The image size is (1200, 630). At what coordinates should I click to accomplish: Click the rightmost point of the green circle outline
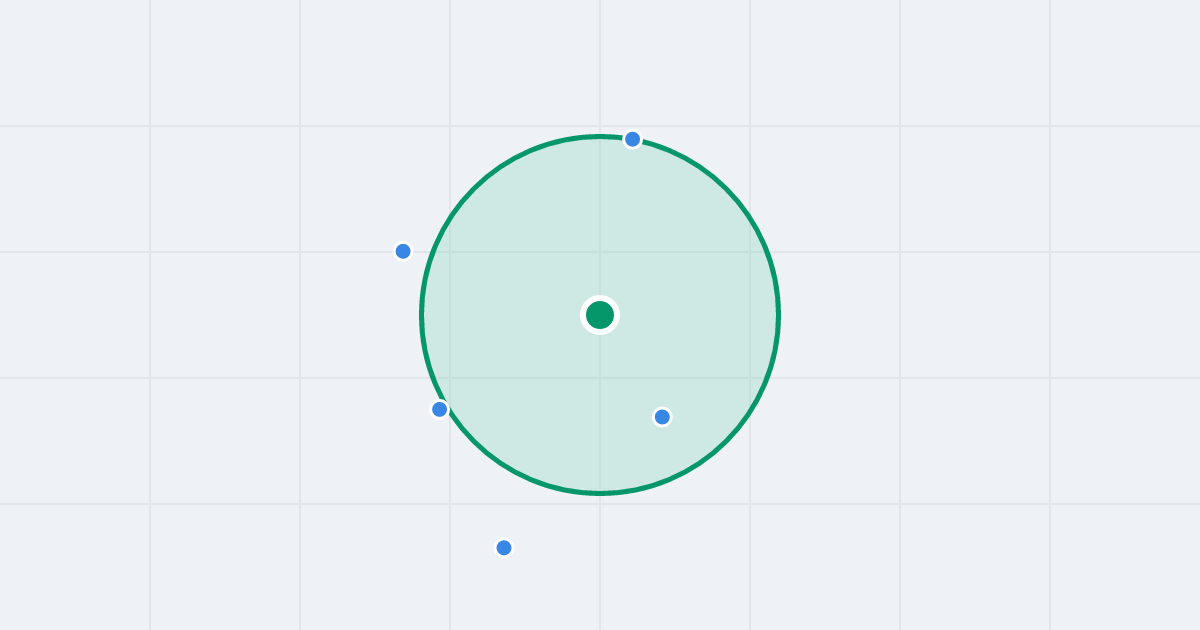(778, 315)
